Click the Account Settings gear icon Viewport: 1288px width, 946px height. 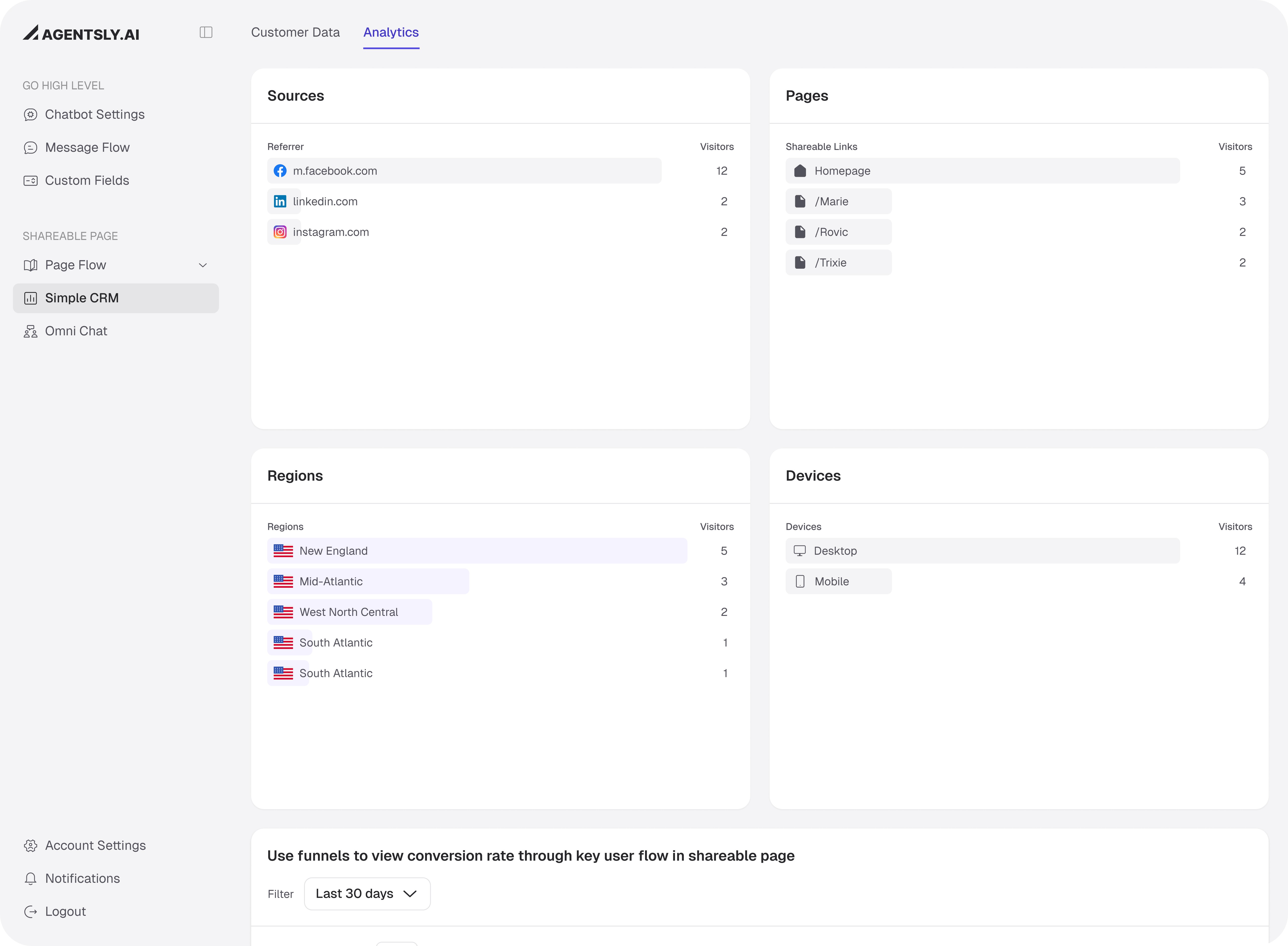(x=30, y=846)
